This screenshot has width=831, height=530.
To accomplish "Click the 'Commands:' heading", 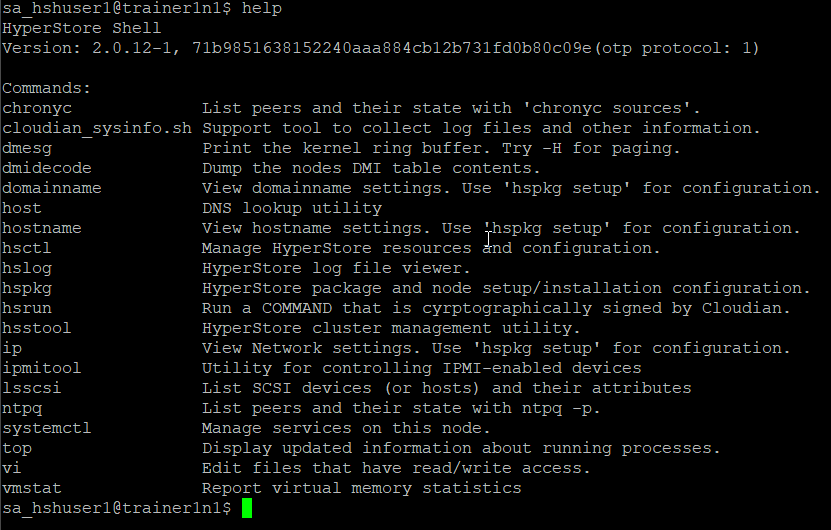I will click(47, 88).
